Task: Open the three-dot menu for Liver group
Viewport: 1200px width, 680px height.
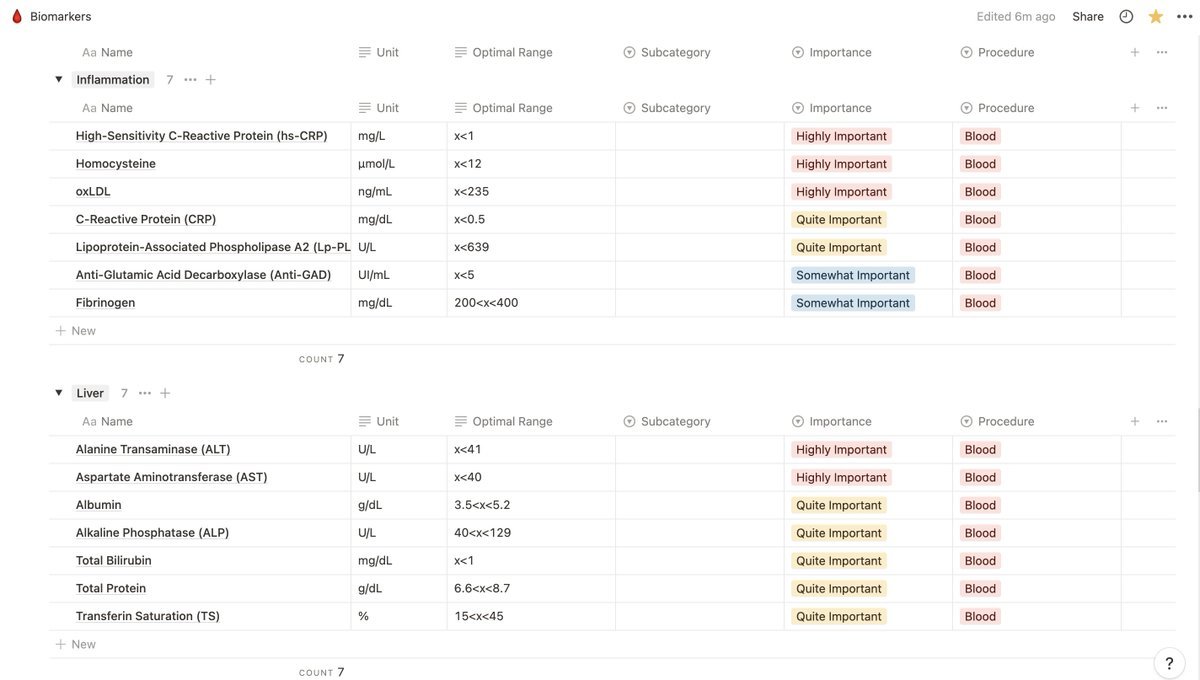Action: click(x=145, y=394)
